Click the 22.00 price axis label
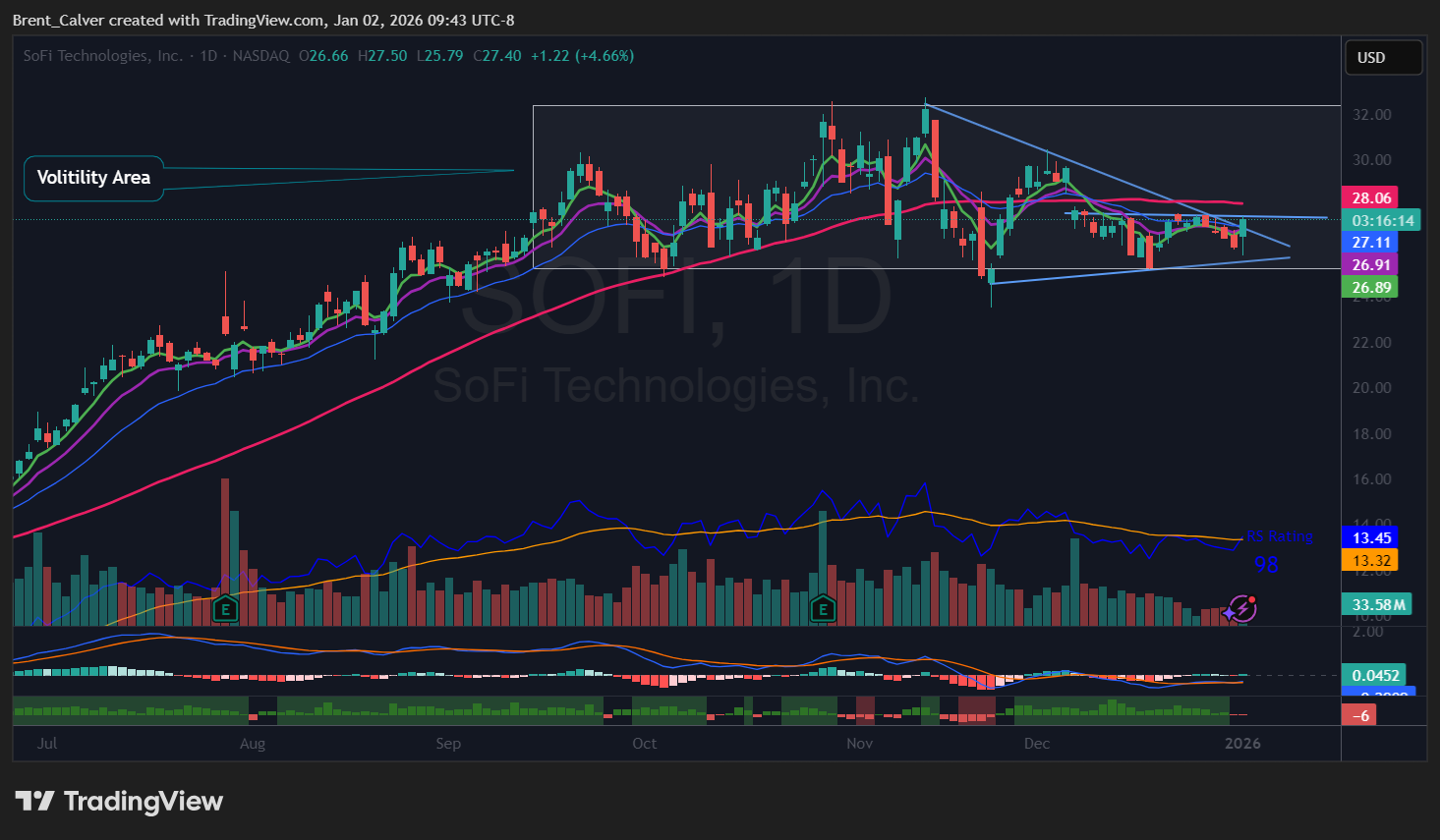Screen dimensions: 1440x840 (x=1372, y=343)
